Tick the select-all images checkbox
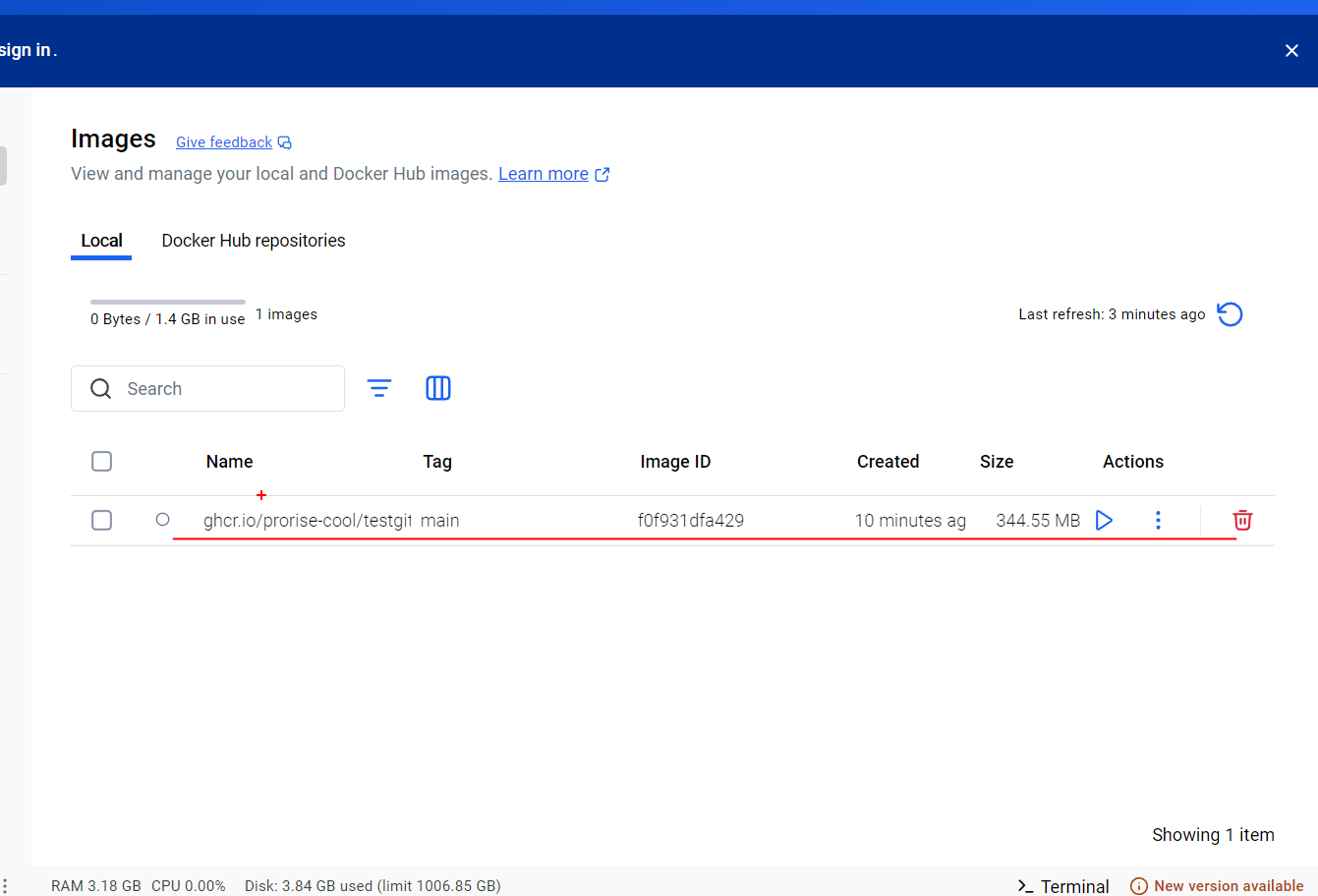The height and width of the screenshot is (896, 1318). (101, 461)
